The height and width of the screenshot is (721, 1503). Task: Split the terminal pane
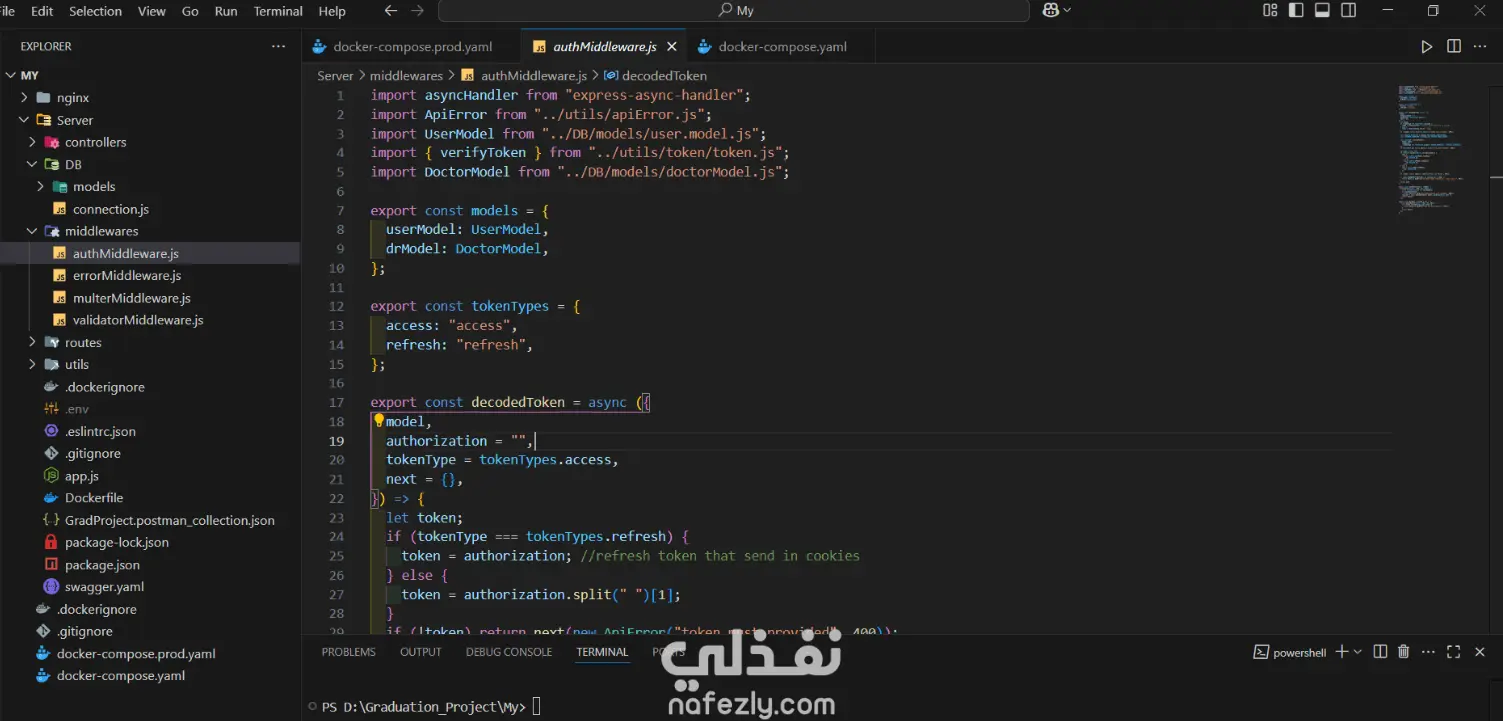1380,652
